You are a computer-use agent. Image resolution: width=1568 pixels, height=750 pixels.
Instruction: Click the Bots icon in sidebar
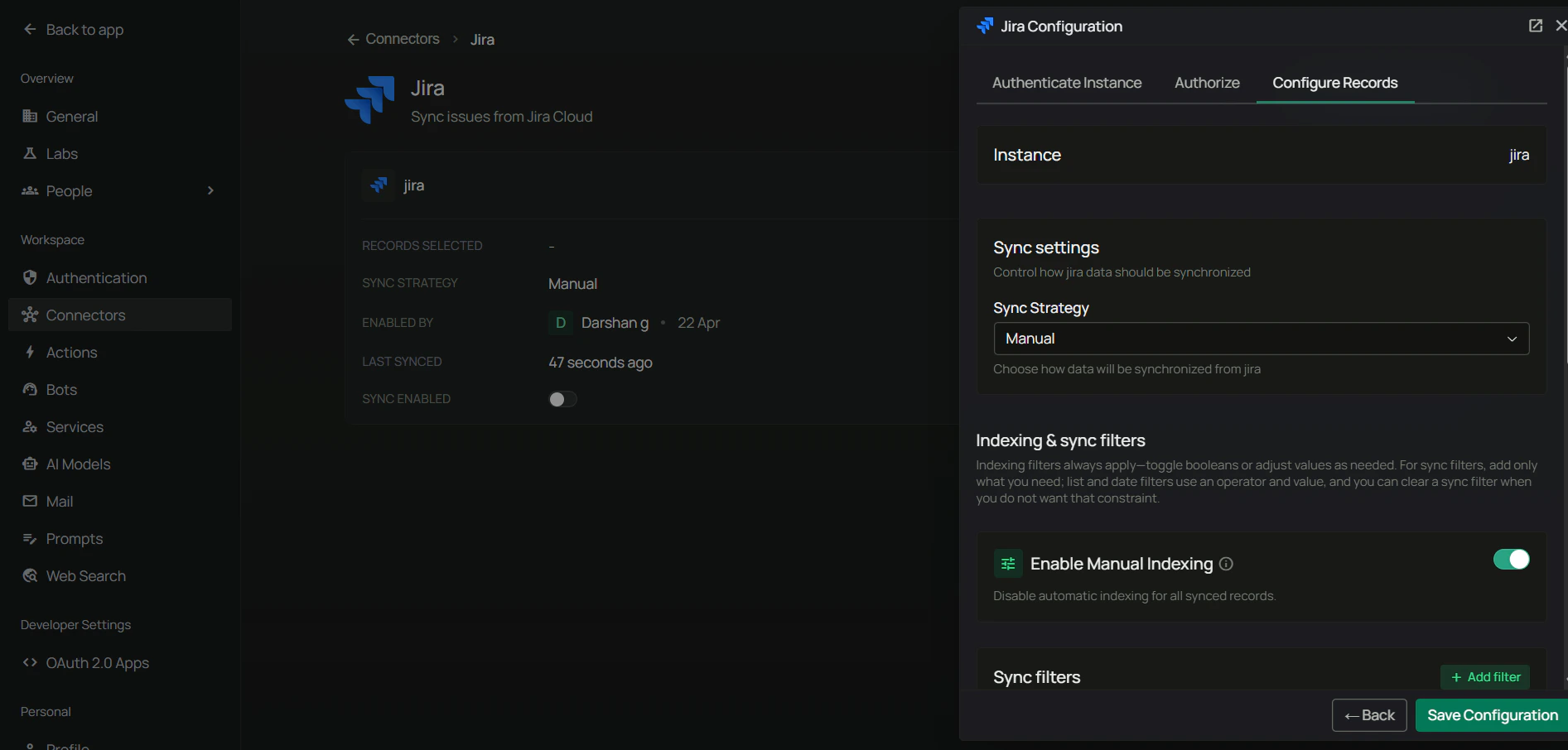(30, 389)
